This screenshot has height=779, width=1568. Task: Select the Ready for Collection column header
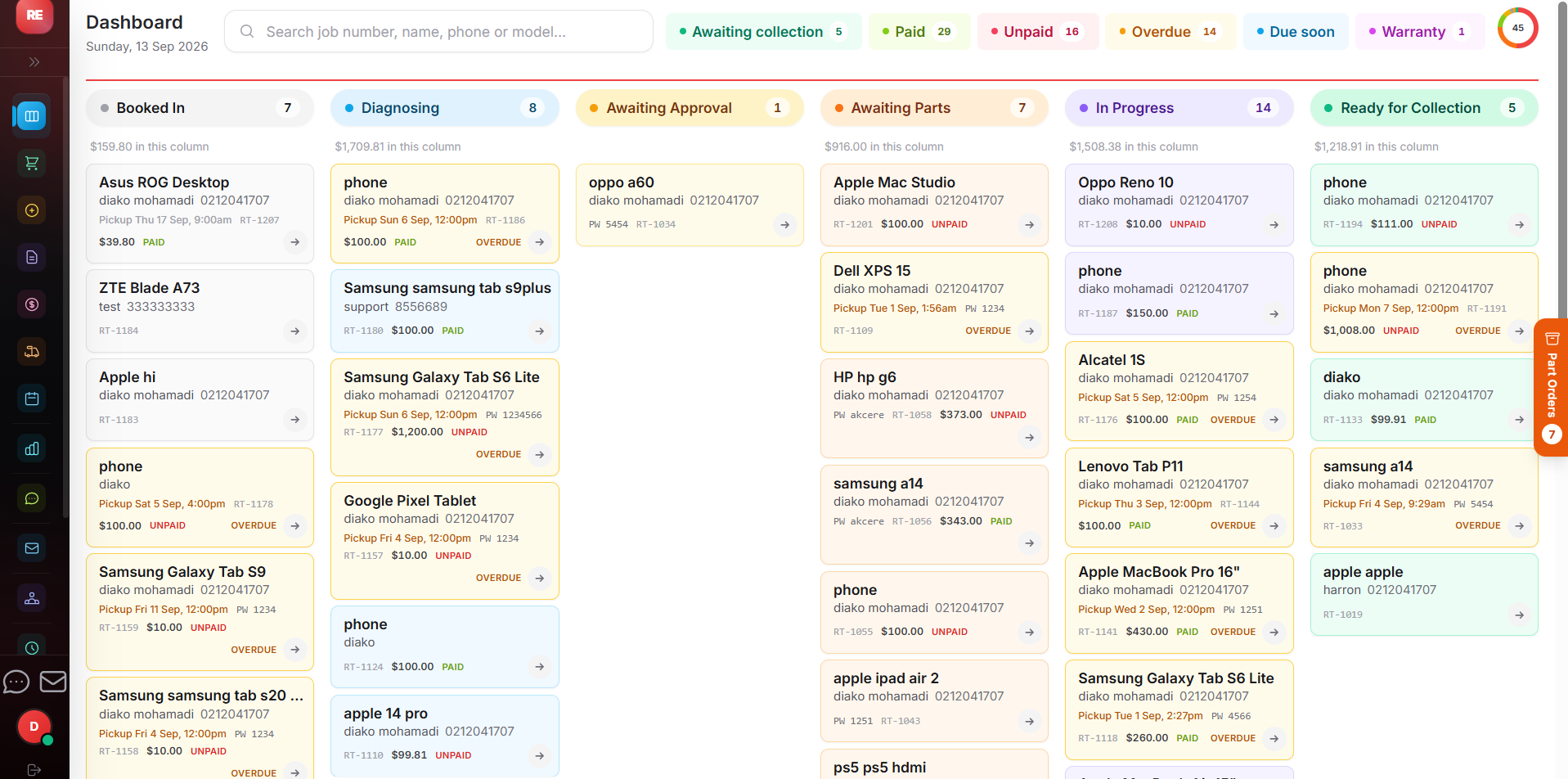(1424, 108)
